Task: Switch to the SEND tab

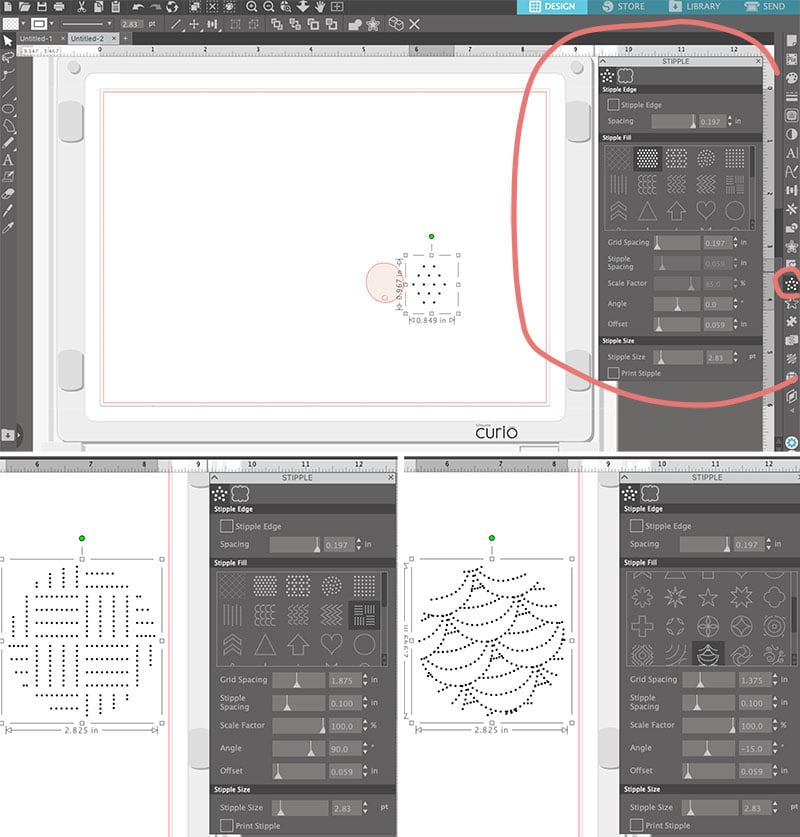Action: point(766,6)
